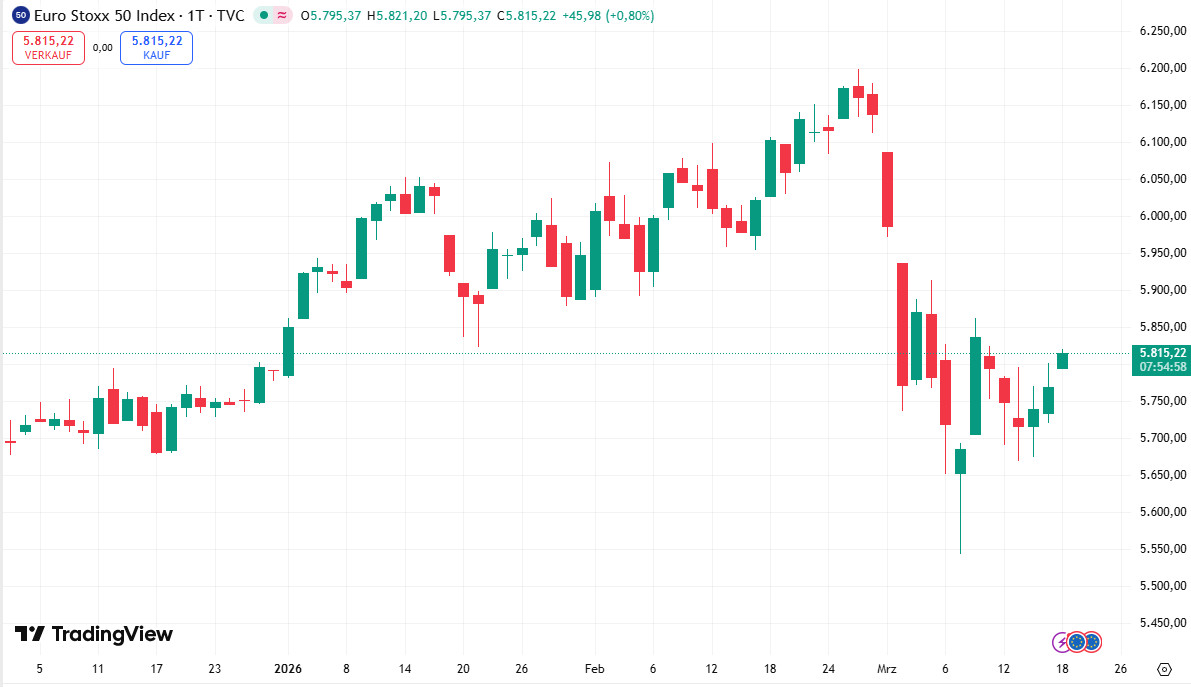The image size is (1191, 687).
Task: Click VERKAUF to open a sell order
Action: (48, 47)
